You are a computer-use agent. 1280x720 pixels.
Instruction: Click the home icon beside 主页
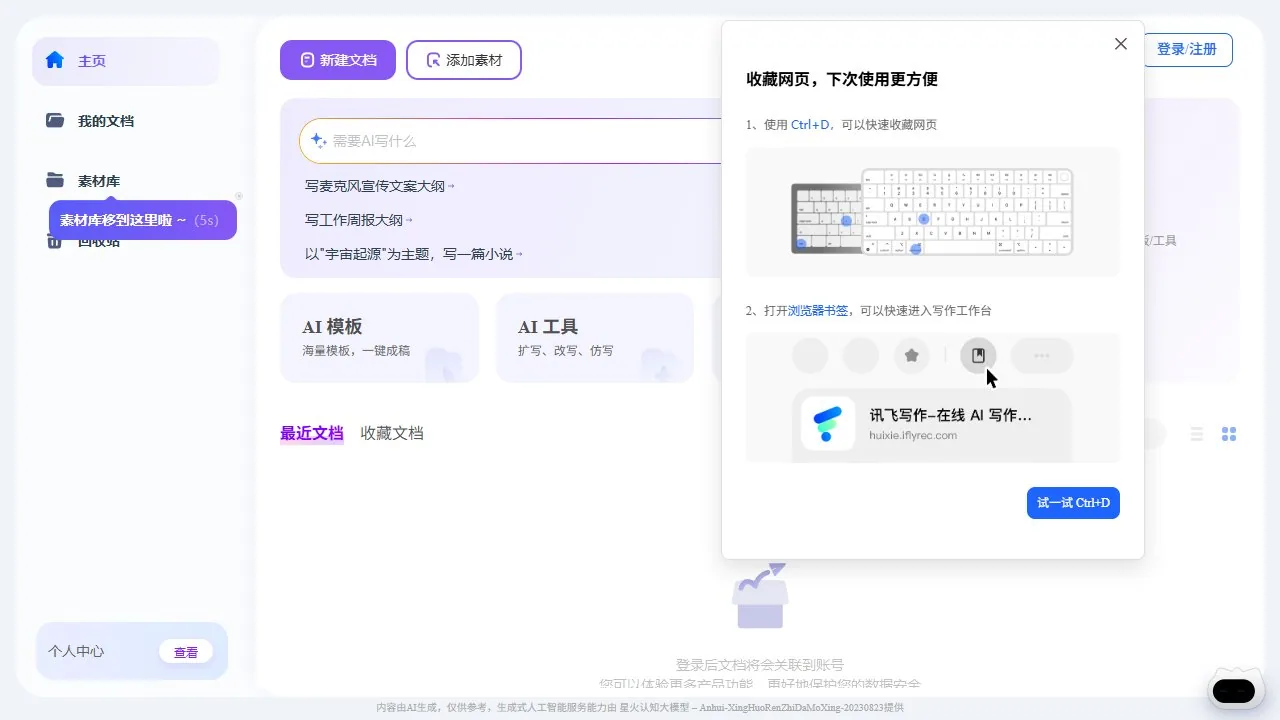click(x=55, y=60)
